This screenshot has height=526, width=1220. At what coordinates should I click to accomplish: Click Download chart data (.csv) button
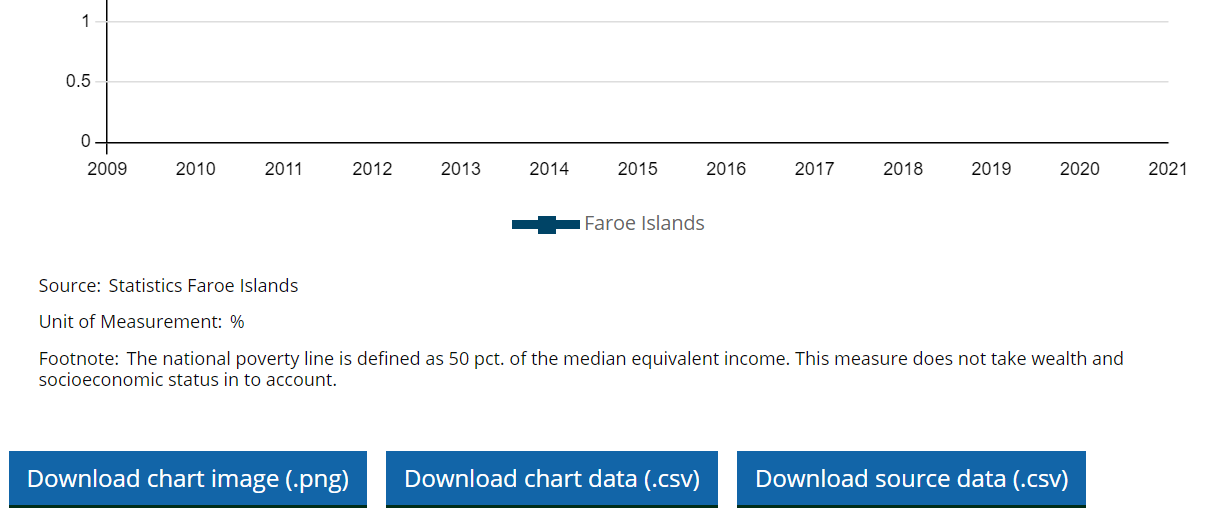pos(551,479)
